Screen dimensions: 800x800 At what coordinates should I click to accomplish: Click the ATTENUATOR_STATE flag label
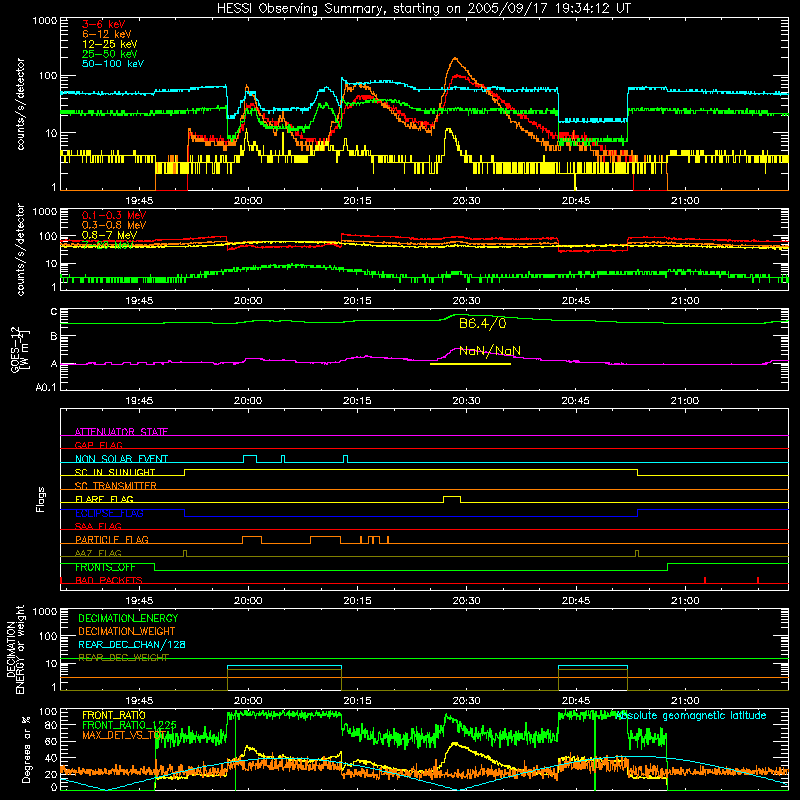pos(121,432)
